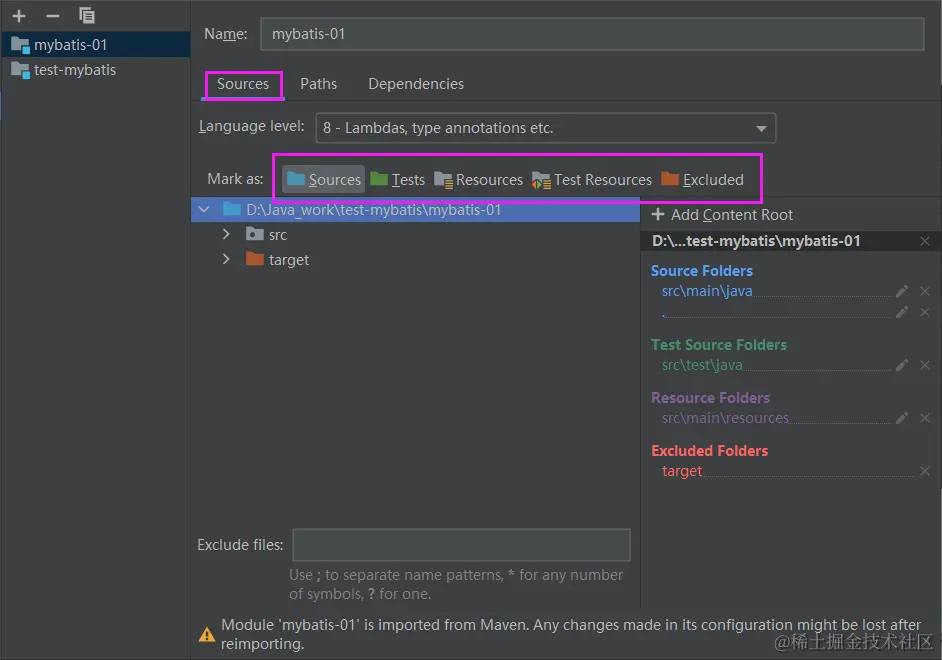The image size is (942, 660).
Task: Click Add Content Root
Action: coord(722,215)
